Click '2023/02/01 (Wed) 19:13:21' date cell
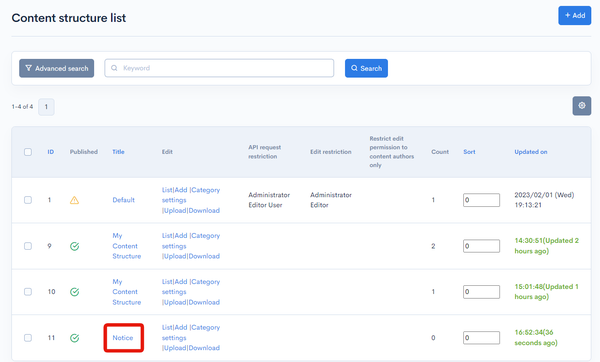600x362 pixels. (x=544, y=200)
